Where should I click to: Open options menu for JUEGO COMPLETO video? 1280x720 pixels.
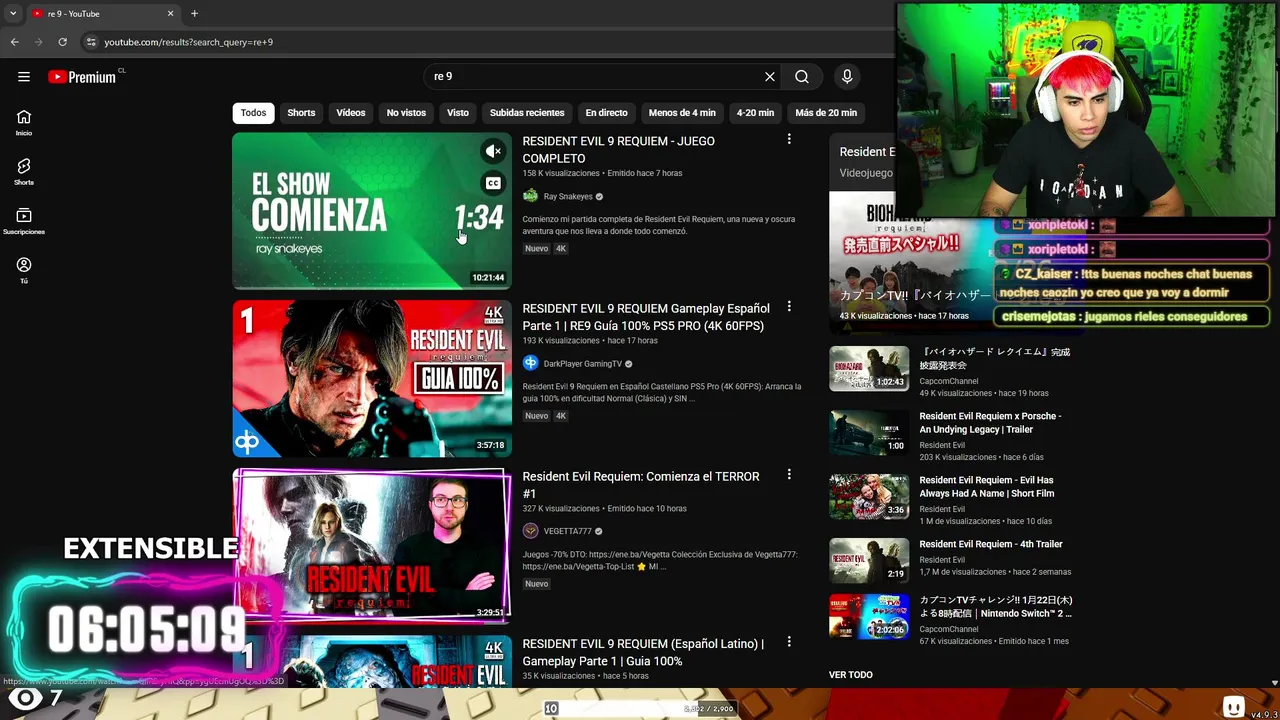pyautogui.click(x=789, y=140)
